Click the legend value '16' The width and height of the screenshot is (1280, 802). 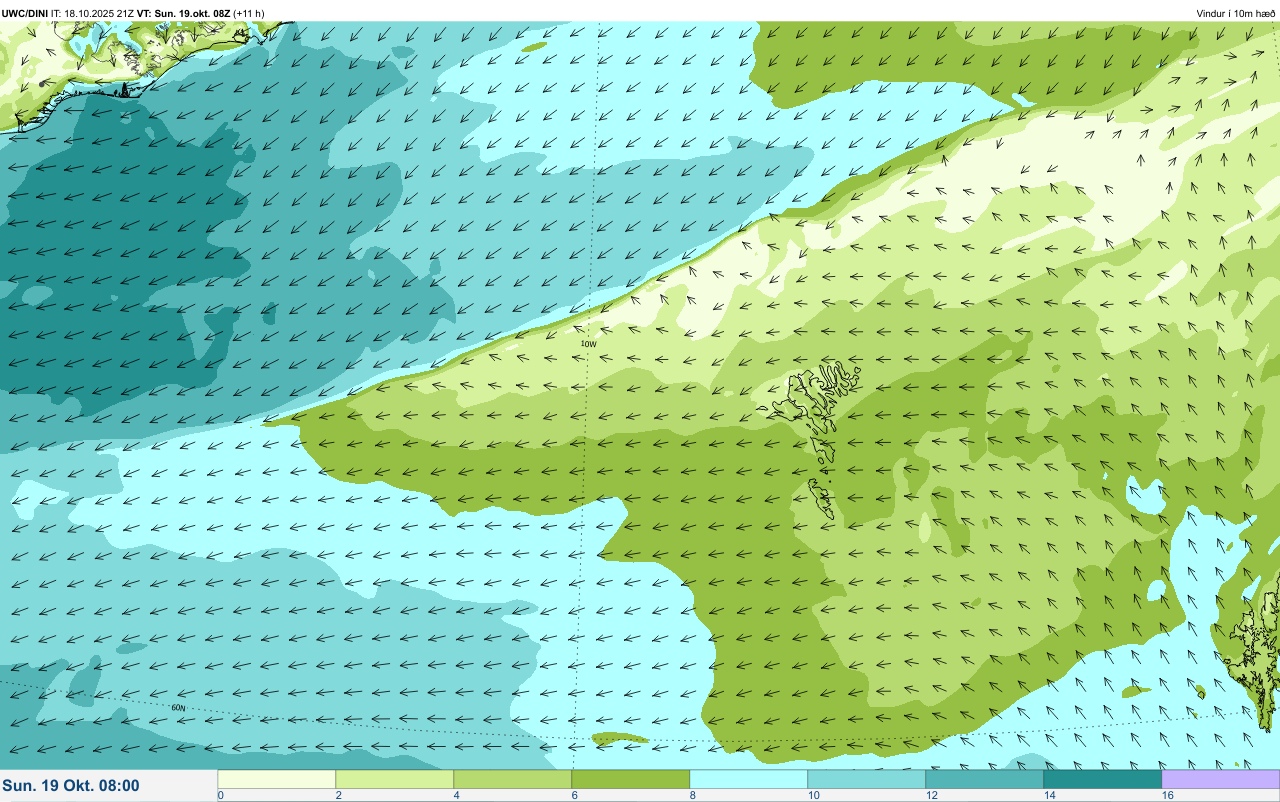(x=1168, y=795)
